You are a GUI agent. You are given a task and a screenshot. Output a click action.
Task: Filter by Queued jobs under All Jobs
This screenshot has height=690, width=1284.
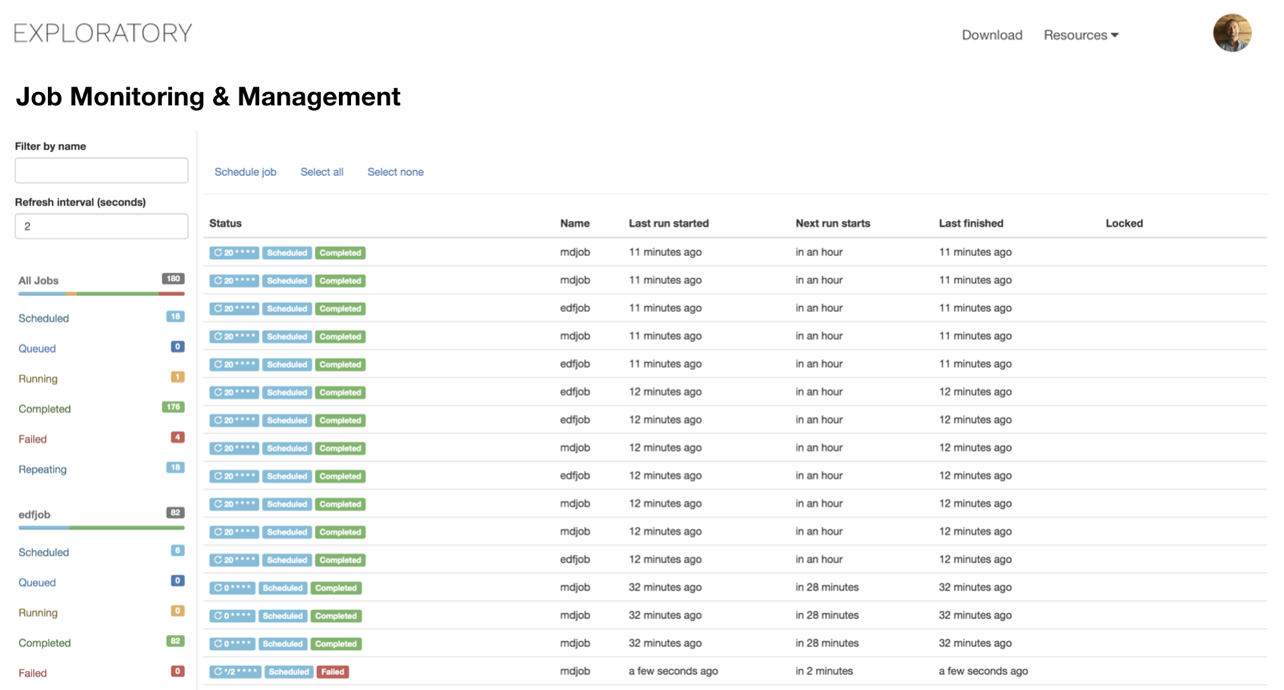coord(37,348)
